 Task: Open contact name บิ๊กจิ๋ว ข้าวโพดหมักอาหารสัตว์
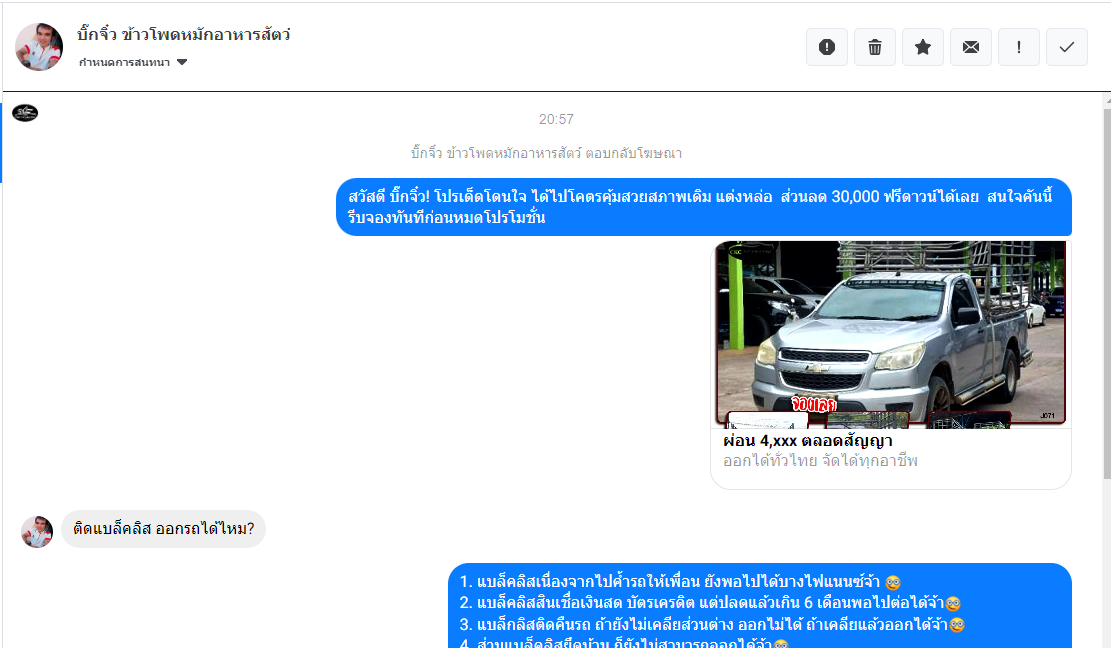(184, 35)
